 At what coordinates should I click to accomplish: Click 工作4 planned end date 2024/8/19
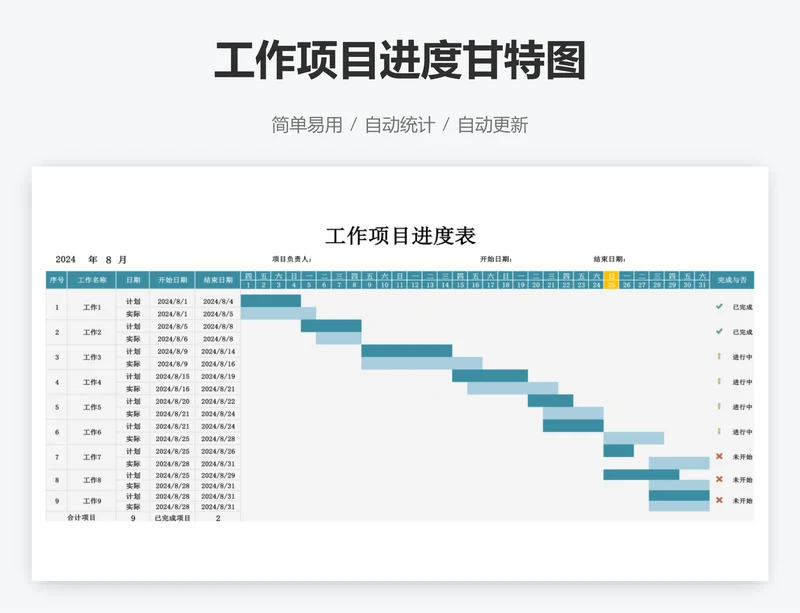tap(218, 376)
